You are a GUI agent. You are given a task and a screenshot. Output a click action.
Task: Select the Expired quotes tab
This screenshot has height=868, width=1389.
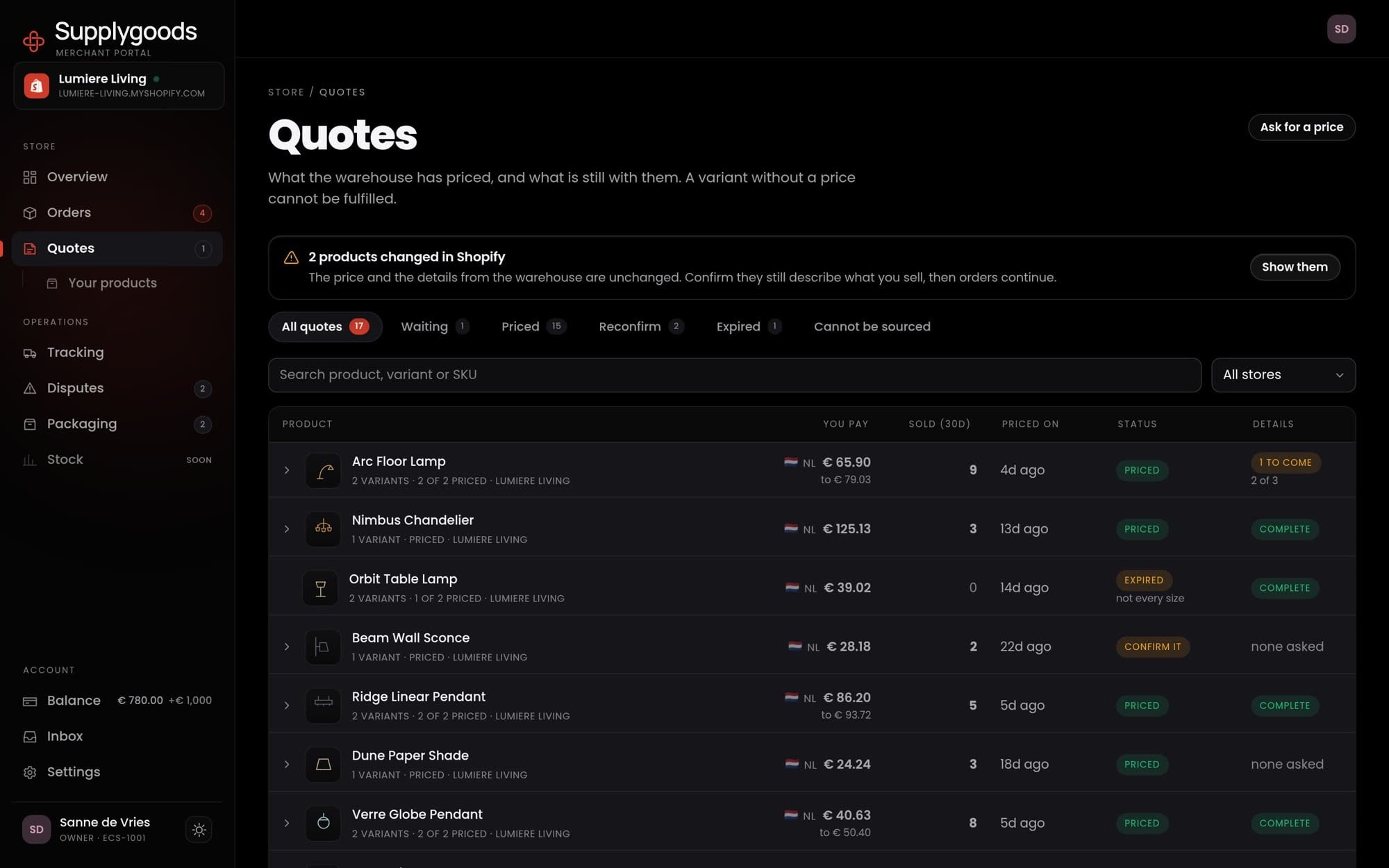749,327
